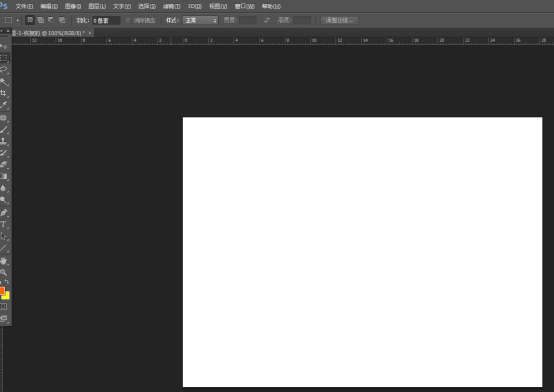Click the orange foreground color swatch
Viewport: 554px width, 392px height.
point(2,291)
